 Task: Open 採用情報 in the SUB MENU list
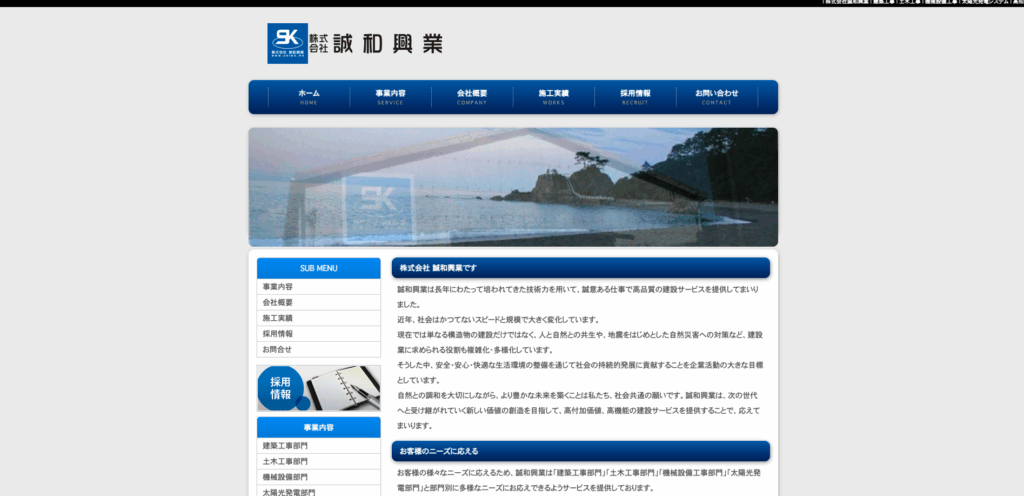click(319, 333)
